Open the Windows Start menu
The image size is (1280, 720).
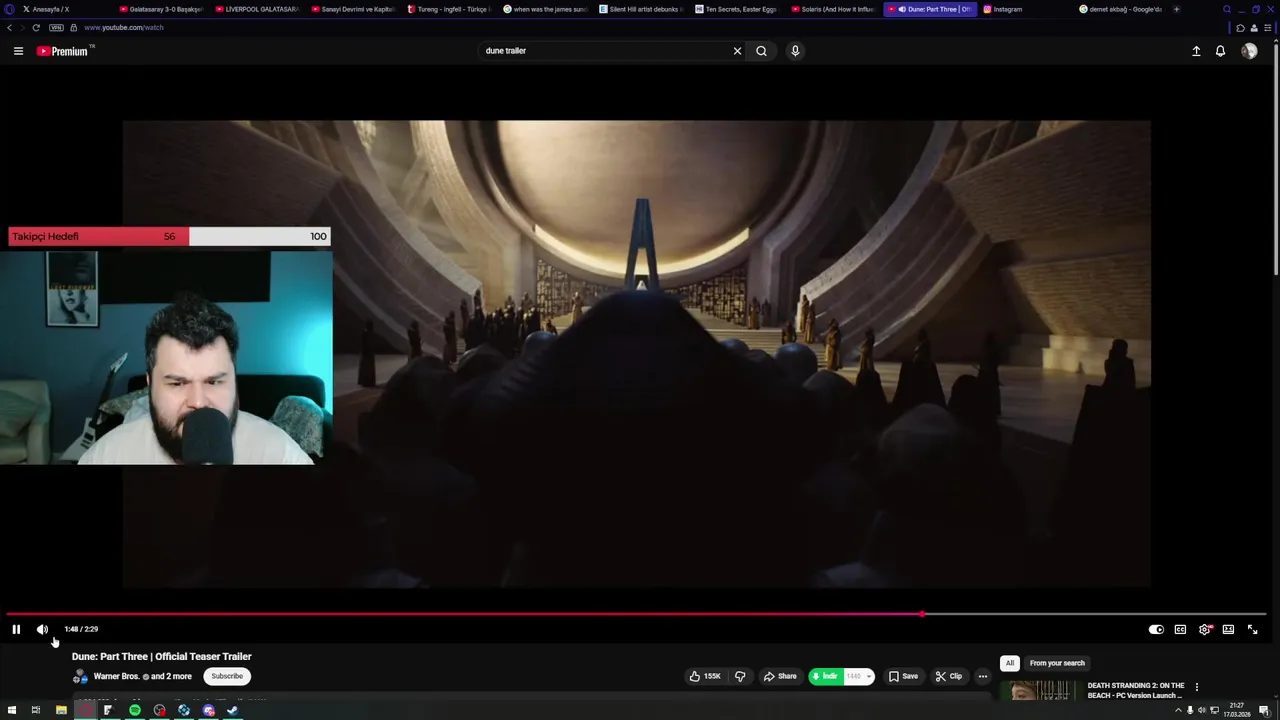click(x=11, y=710)
